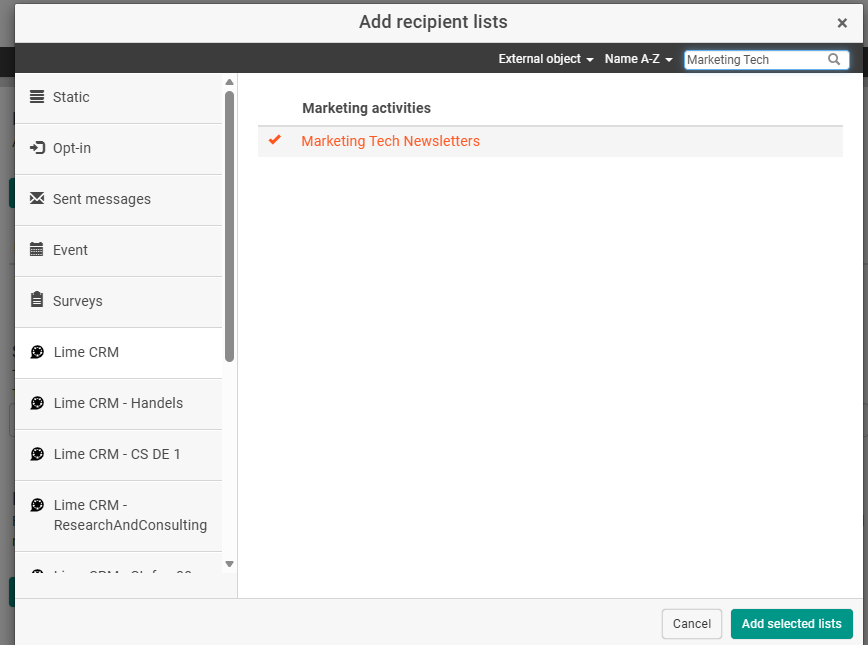The height and width of the screenshot is (645, 868).
Task: Click the Lime CRM - Handels icon
Action: (x=37, y=403)
